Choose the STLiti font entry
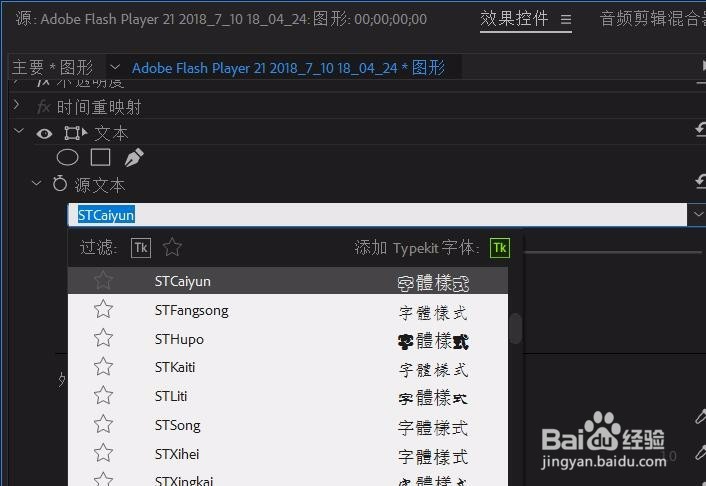The height and width of the screenshot is (486, 706). tap(288, 396)
